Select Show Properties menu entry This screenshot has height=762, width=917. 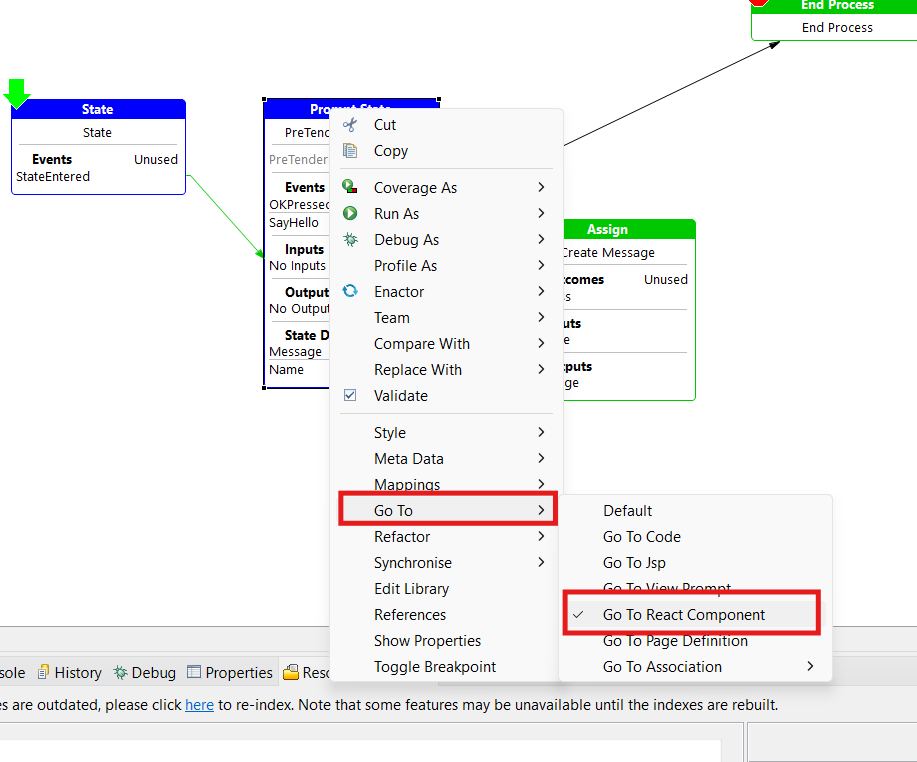[x=446, y=641]
